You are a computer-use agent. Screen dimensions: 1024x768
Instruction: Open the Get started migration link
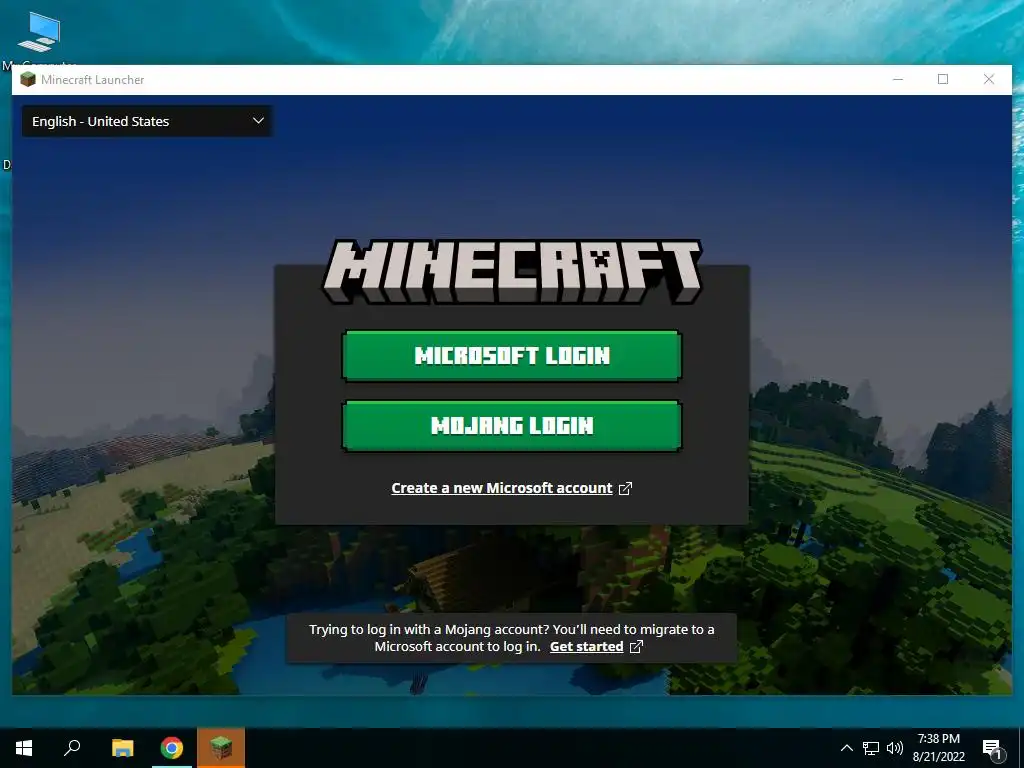point(586,647)
